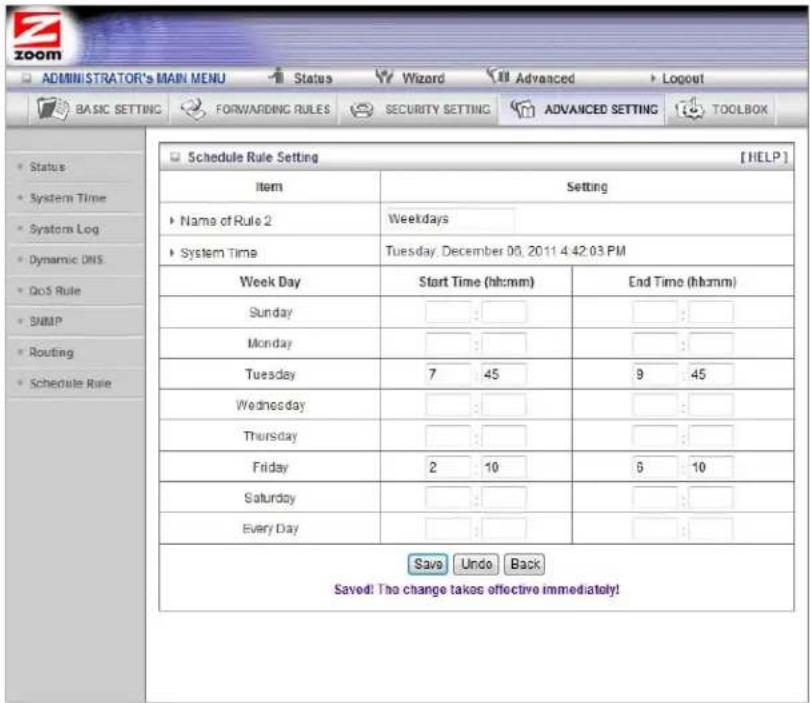Open Wizard in the top main menu
Screen dimensions: 810x703
[x=423, y=79]
